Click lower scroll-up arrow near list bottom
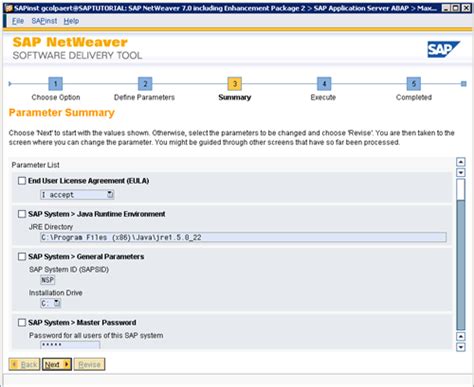Screen dimensions: 474x387 pos(461,336)
